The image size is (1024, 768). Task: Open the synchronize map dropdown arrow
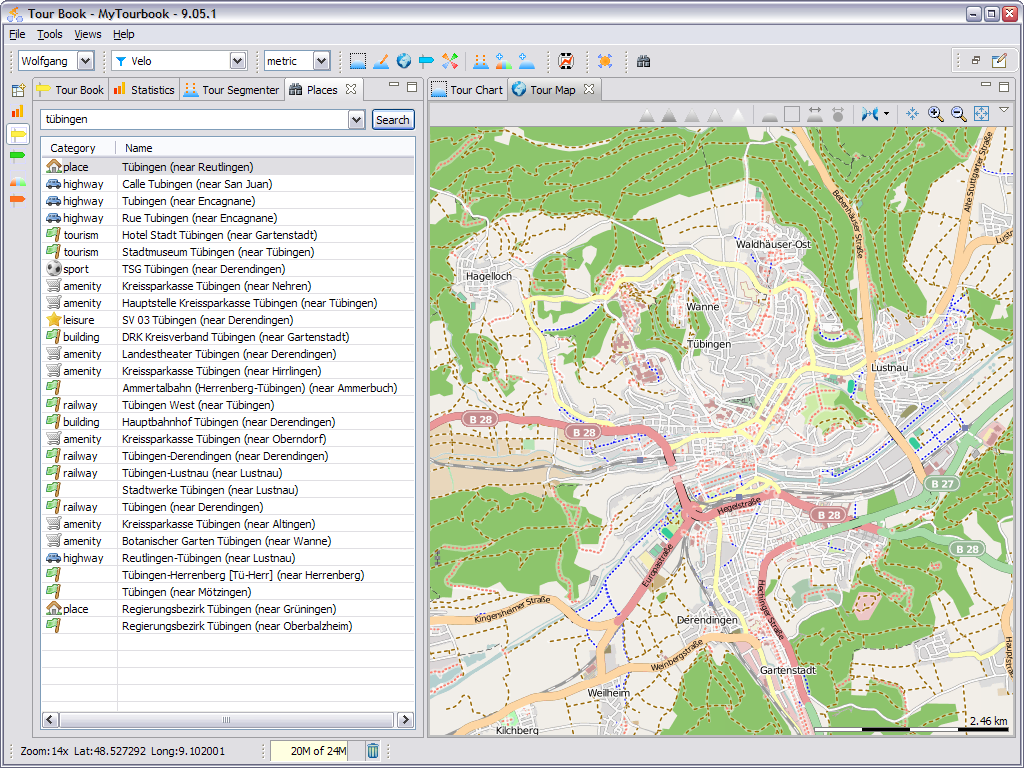click(886, 114)
